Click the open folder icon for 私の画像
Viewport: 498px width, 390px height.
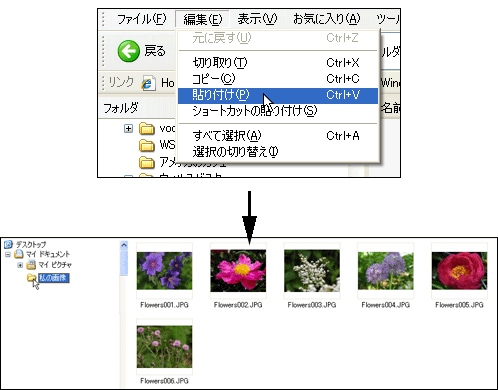tap(32, 277)
